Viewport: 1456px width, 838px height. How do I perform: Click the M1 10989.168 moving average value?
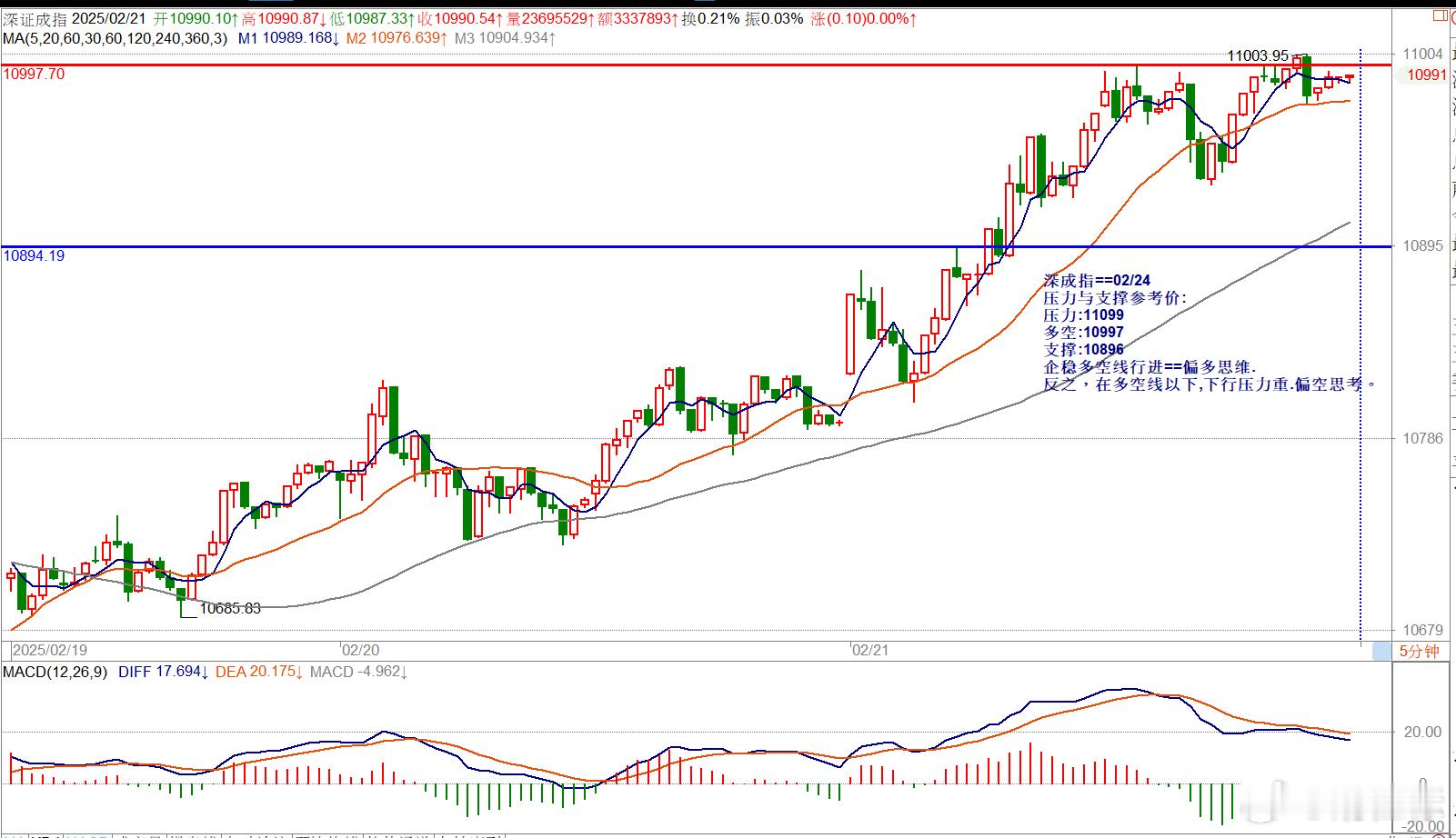coord(288,38)
